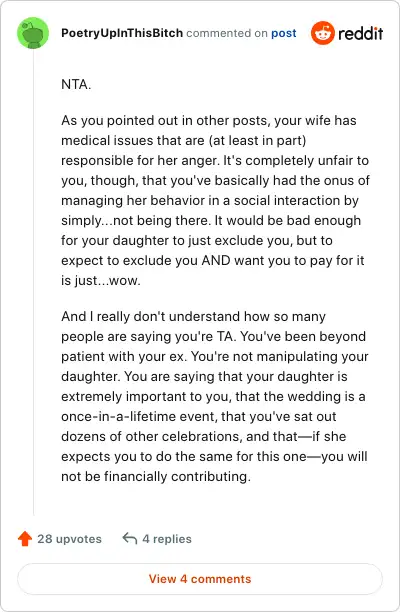
Task: Open the reddit wordmark next to the logo
Action: click(x=361, y=33)
